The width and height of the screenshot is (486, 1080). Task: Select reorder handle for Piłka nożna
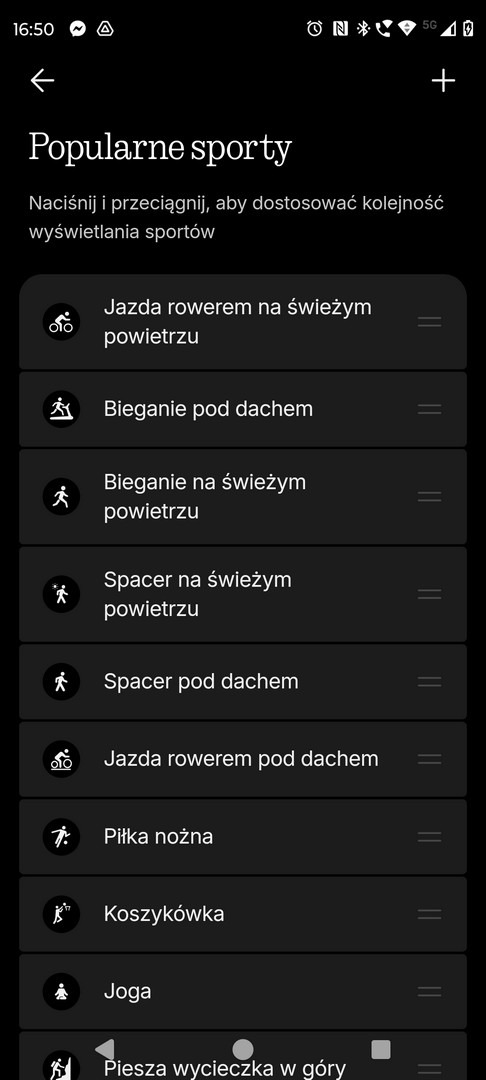point(430,836)
